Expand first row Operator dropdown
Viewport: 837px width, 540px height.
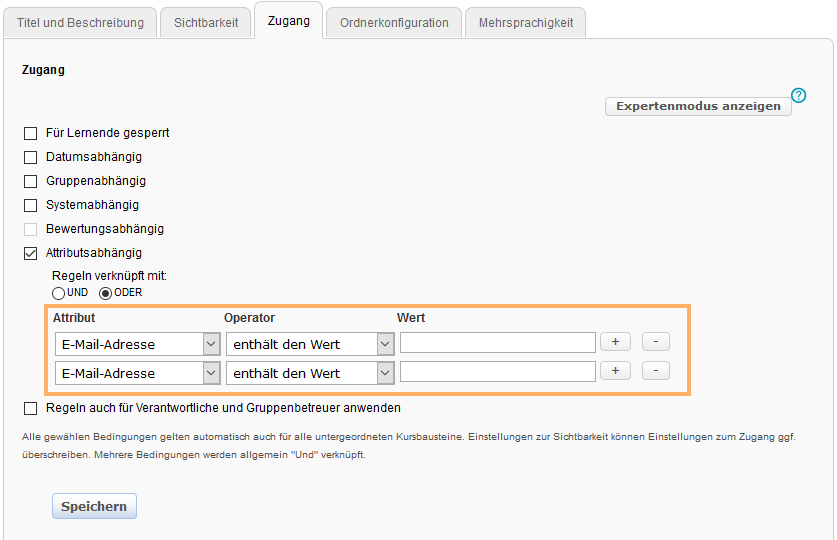[x=310, y=344]
